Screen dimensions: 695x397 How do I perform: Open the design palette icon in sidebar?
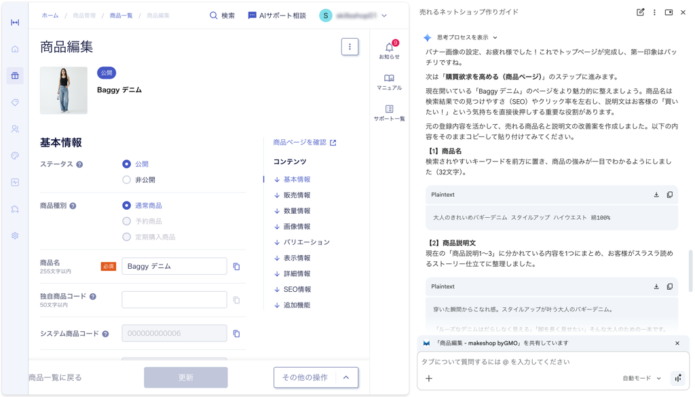[x=15, y=156]
